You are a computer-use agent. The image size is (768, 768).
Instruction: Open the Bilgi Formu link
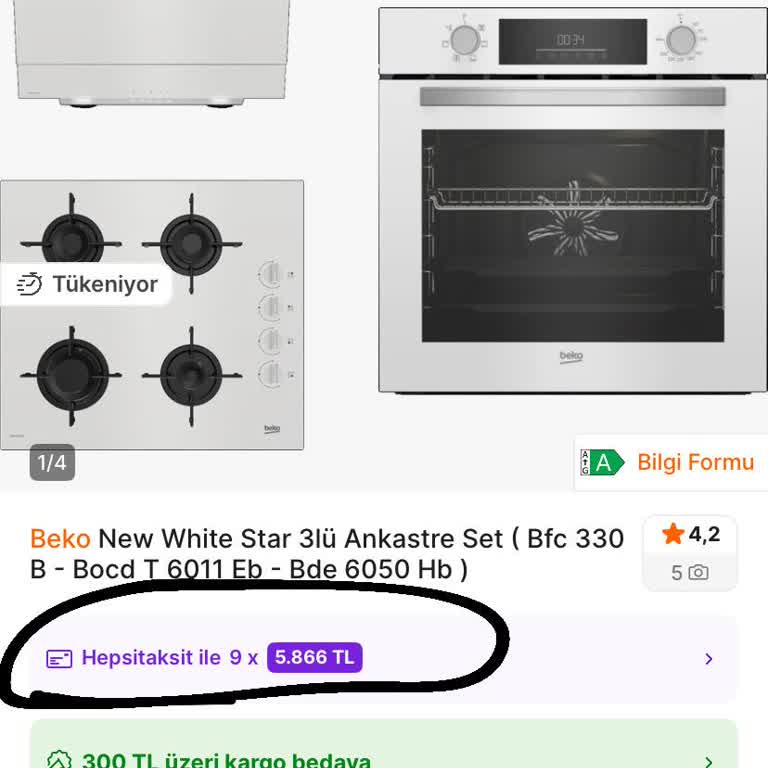[696, 462]
